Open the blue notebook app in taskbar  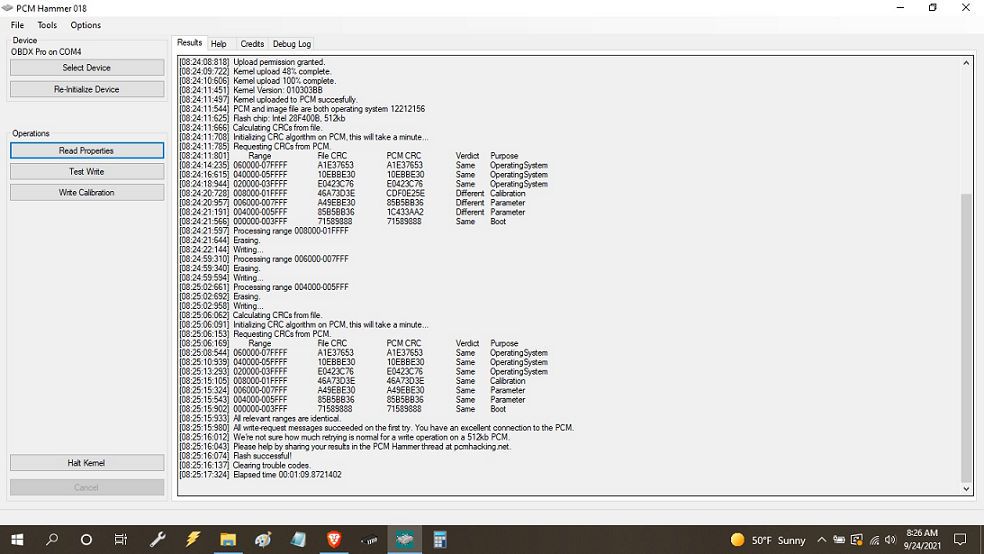(x=299, y=540)
